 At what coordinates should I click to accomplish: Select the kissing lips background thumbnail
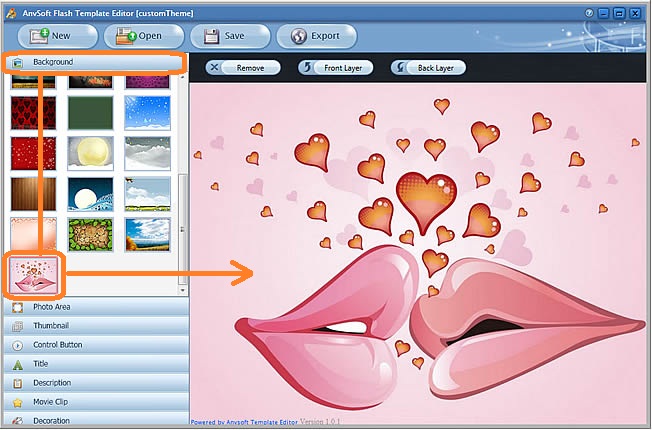tap(34, 275)
